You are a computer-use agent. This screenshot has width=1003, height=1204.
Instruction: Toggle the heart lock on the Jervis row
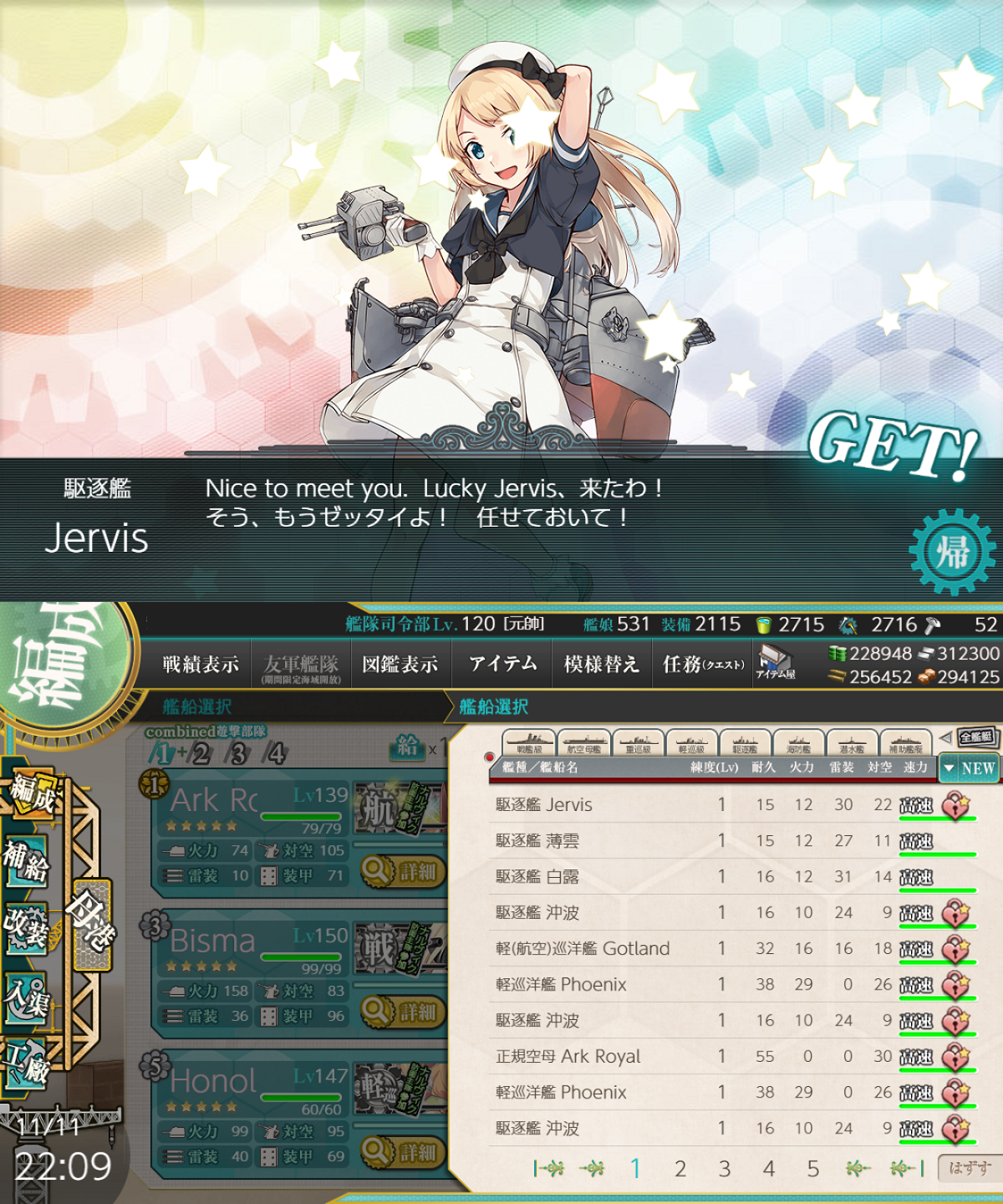point(956,805)
